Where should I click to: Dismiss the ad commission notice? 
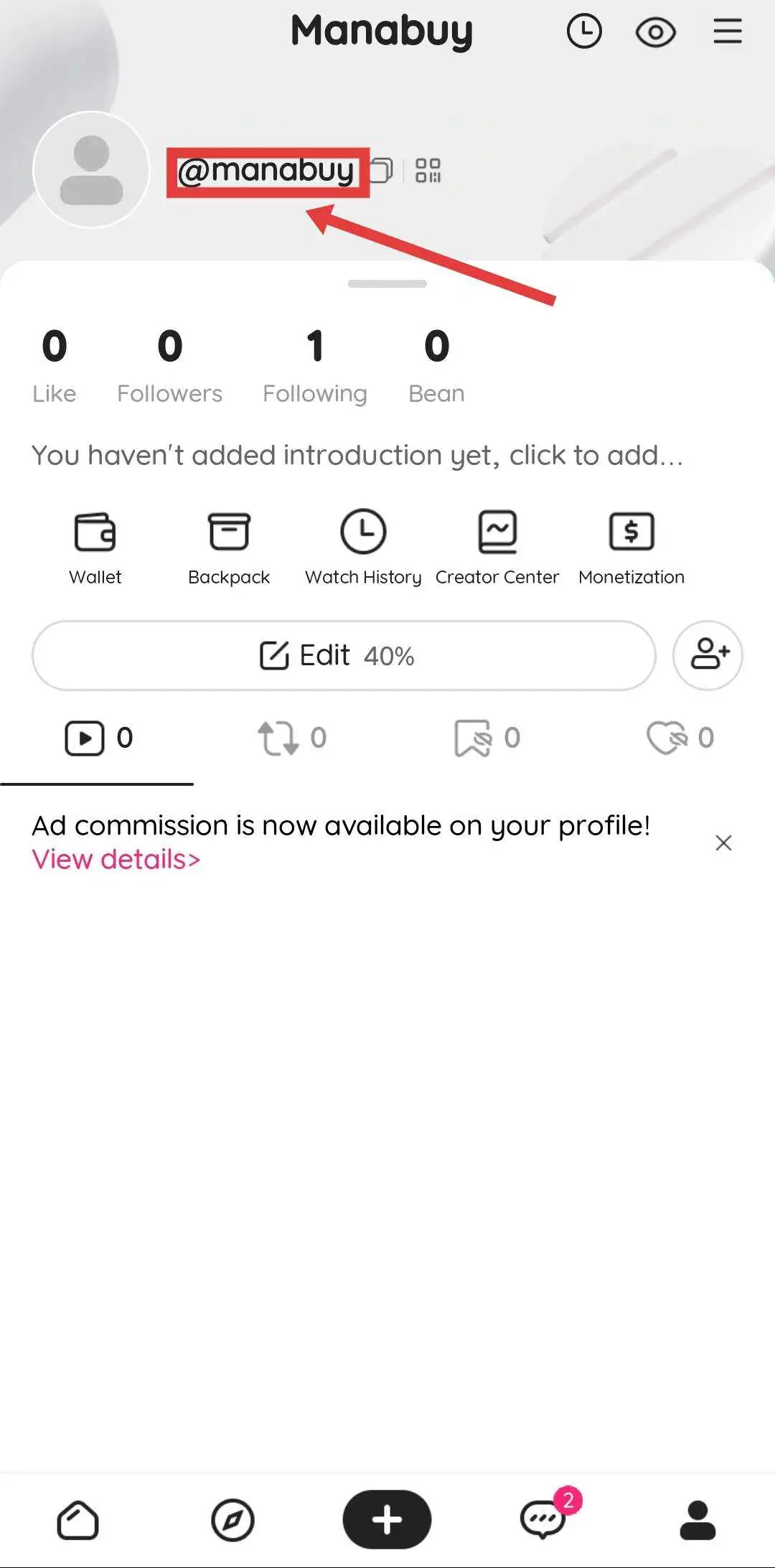click(723, 842)
